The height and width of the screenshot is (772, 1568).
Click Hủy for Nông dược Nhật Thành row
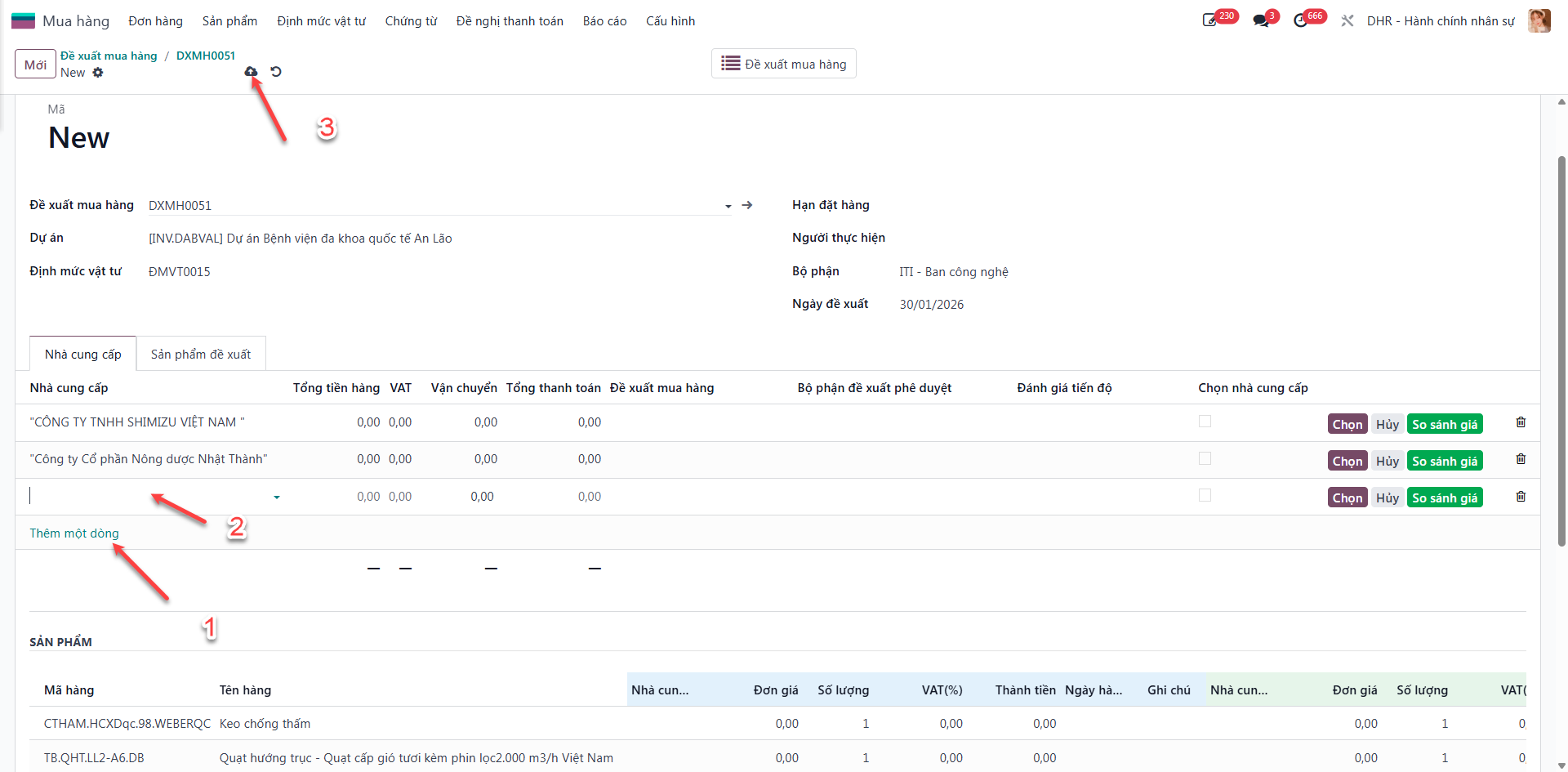point(1387,461)
